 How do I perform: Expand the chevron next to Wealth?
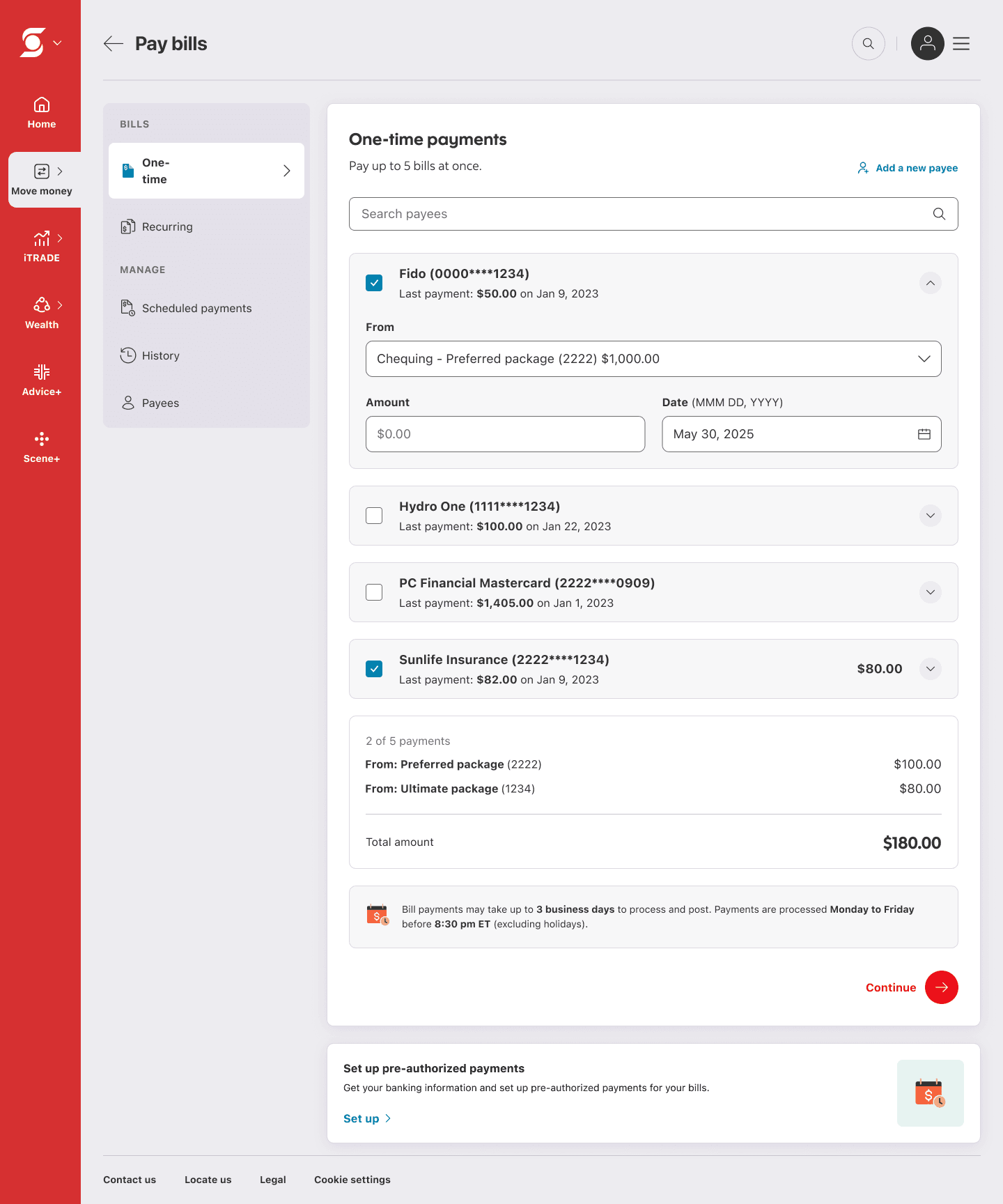coord(60,305)
